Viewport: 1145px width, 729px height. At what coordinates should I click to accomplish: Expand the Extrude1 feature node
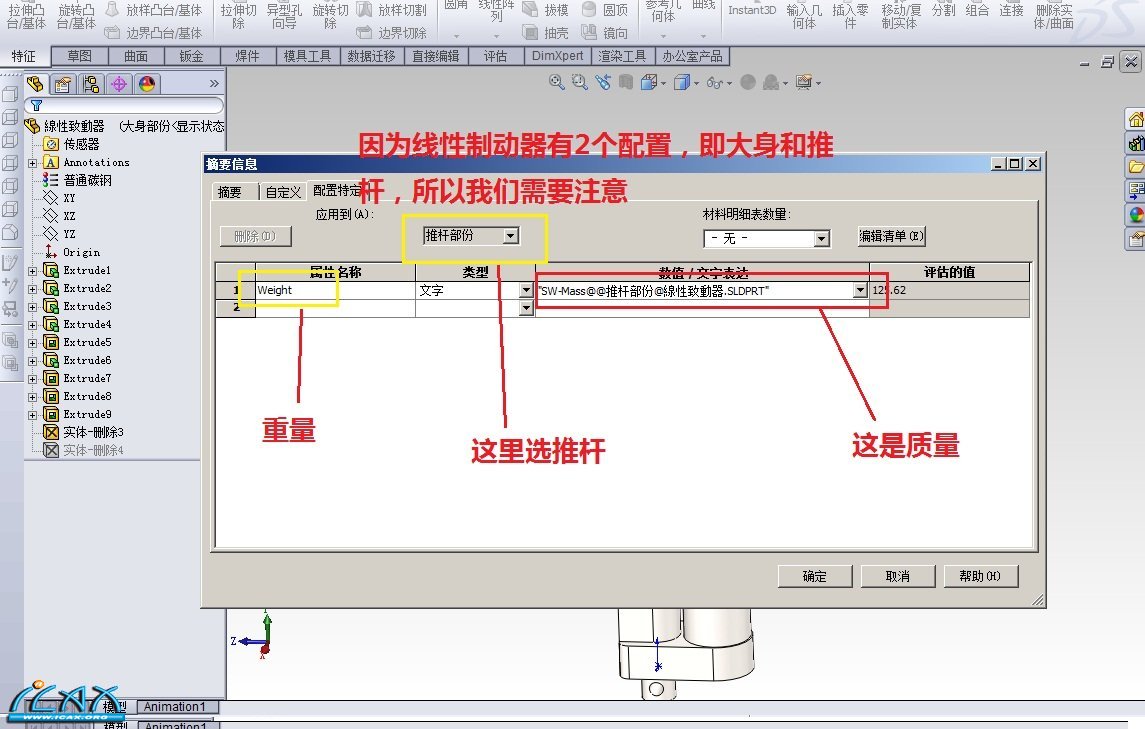coord(32,271)
